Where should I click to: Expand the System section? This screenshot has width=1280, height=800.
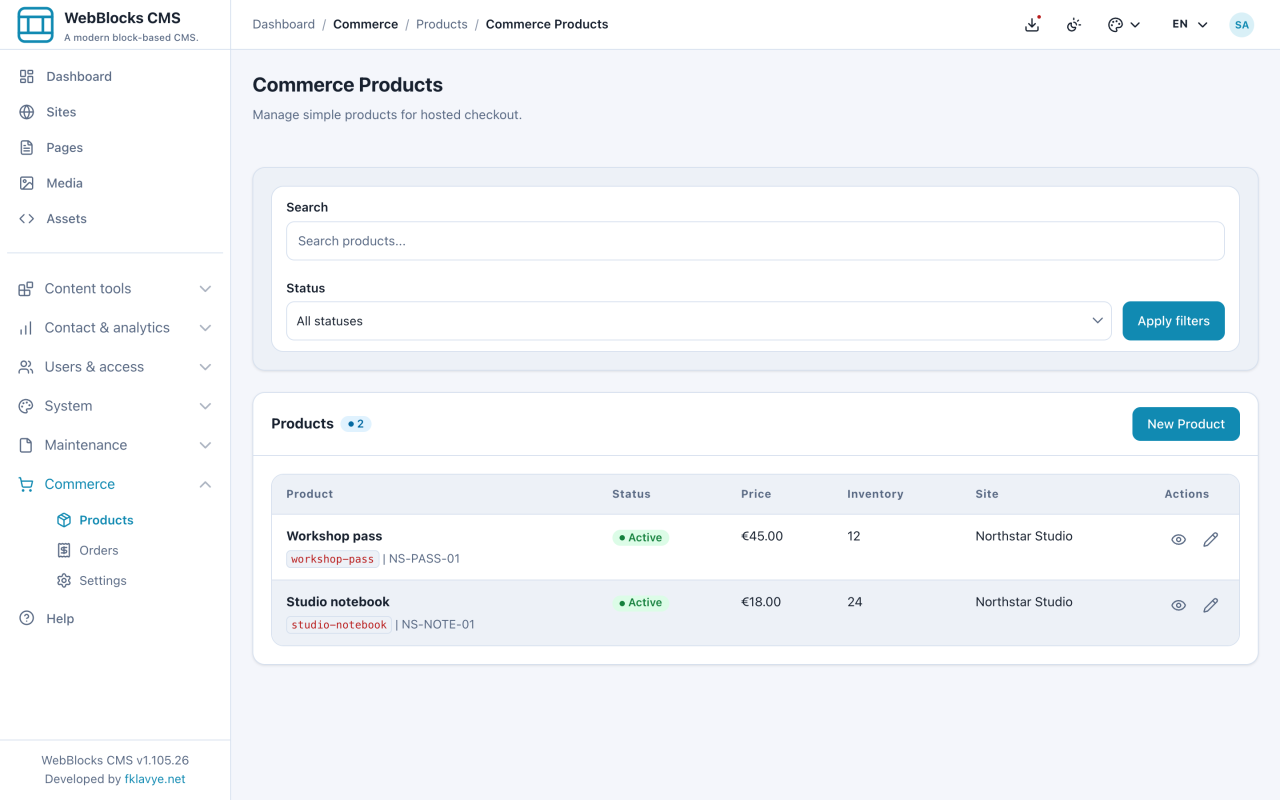tap(115, 406)
